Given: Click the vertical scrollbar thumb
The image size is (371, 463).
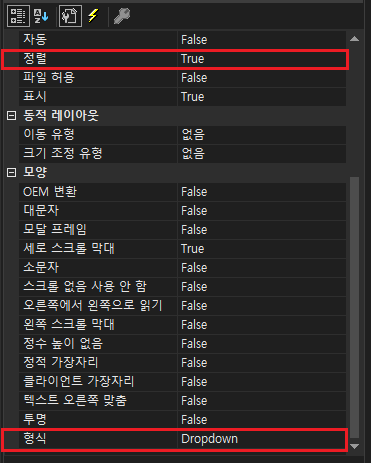Looking at the screenshot, I should (x=355, y=307).
